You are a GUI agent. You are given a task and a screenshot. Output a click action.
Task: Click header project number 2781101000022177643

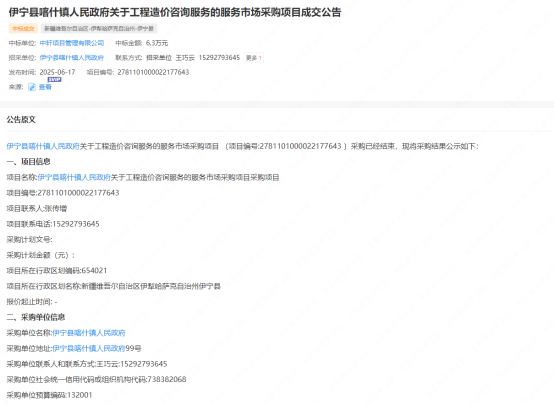(153, 72)
